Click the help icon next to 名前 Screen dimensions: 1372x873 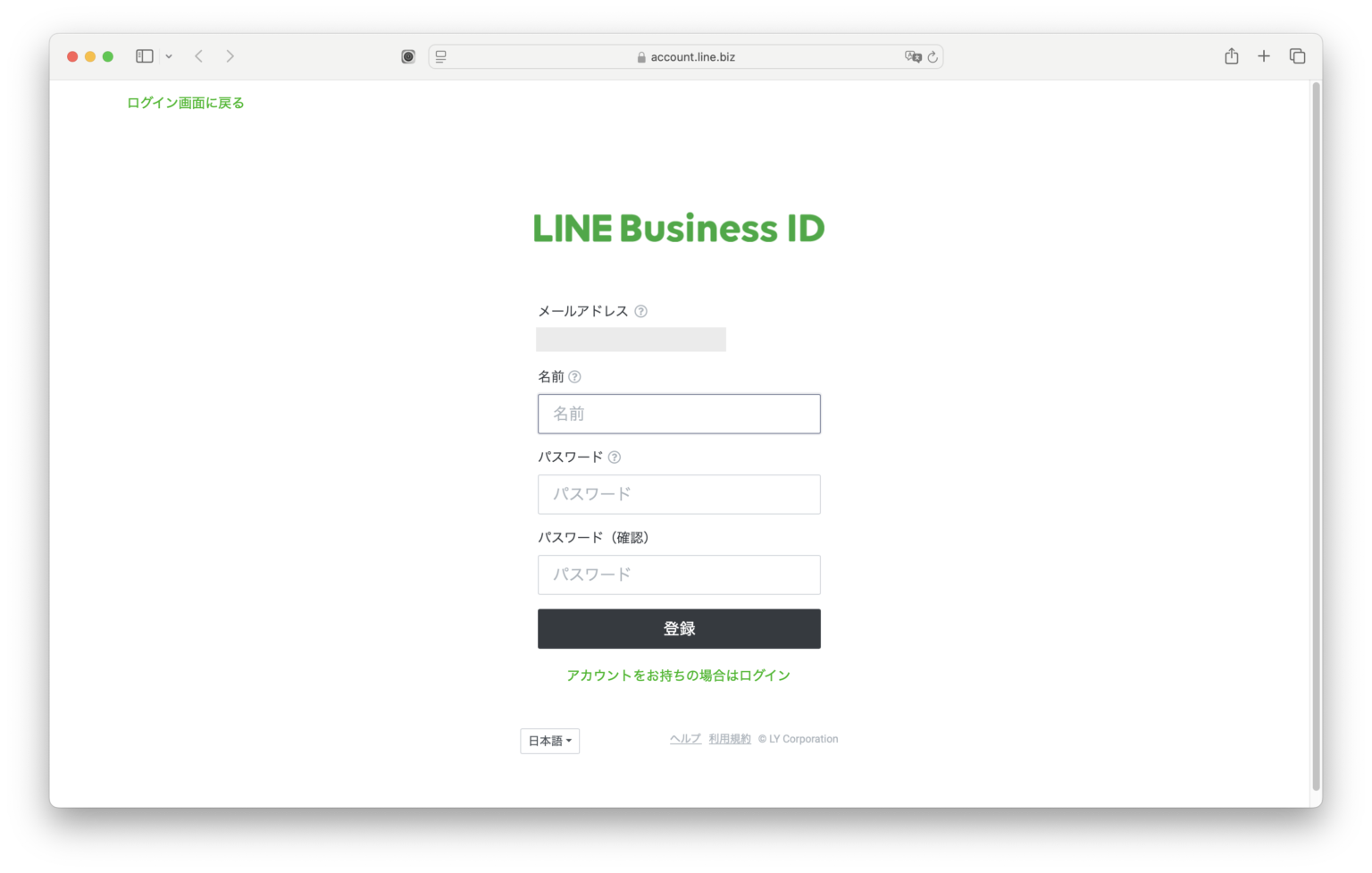575,377
